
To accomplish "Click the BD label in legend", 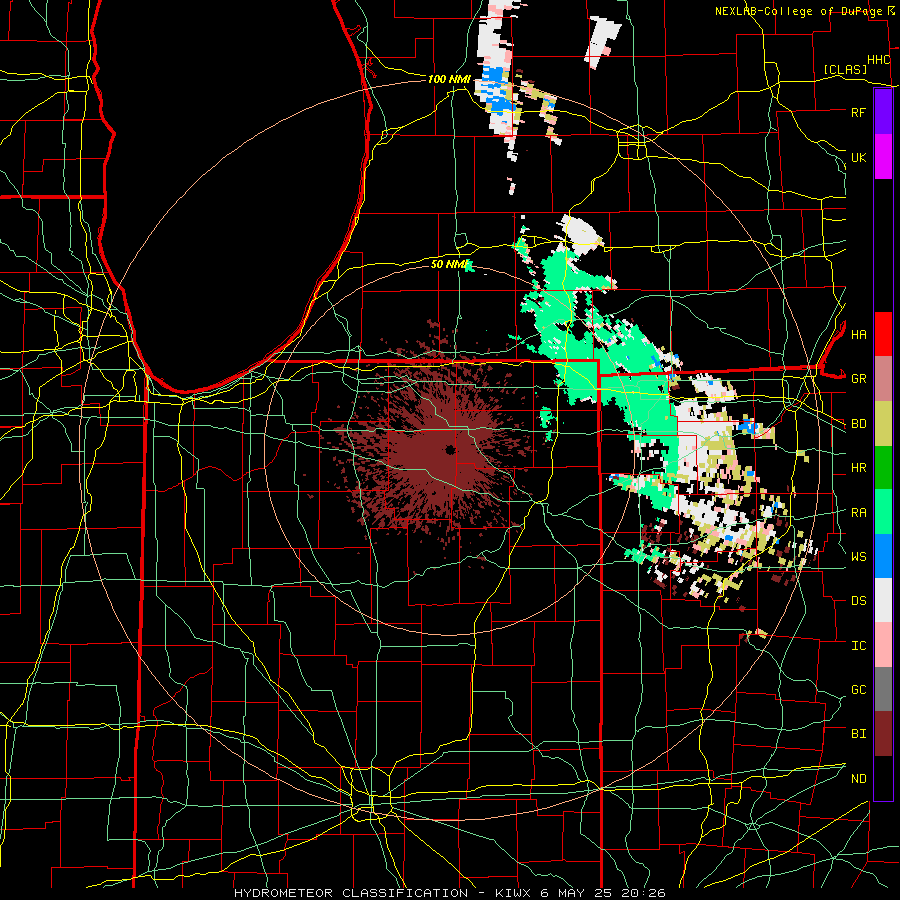I will pos(858,424).
